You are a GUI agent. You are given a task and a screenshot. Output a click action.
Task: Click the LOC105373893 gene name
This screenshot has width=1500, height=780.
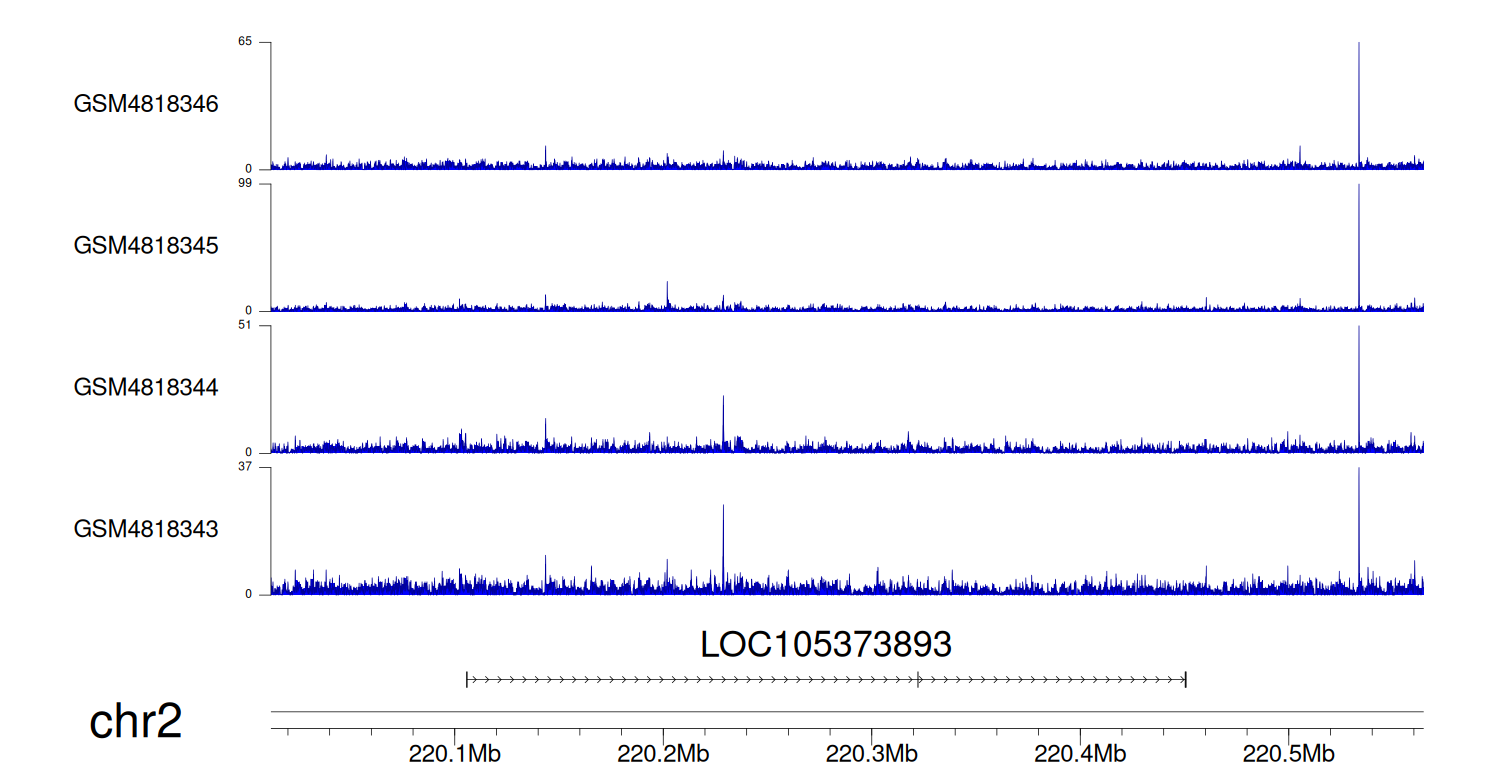(x=825, y=645)
